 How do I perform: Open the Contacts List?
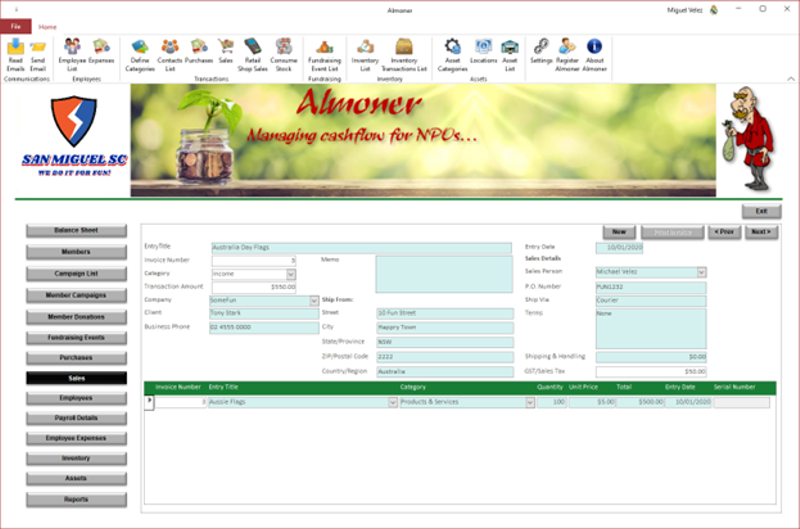[170, 55]
